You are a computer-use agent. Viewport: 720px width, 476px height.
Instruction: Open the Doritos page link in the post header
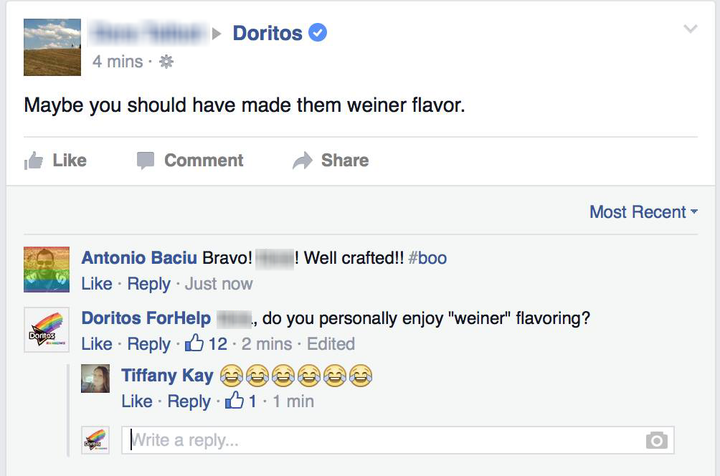point(268,33)
